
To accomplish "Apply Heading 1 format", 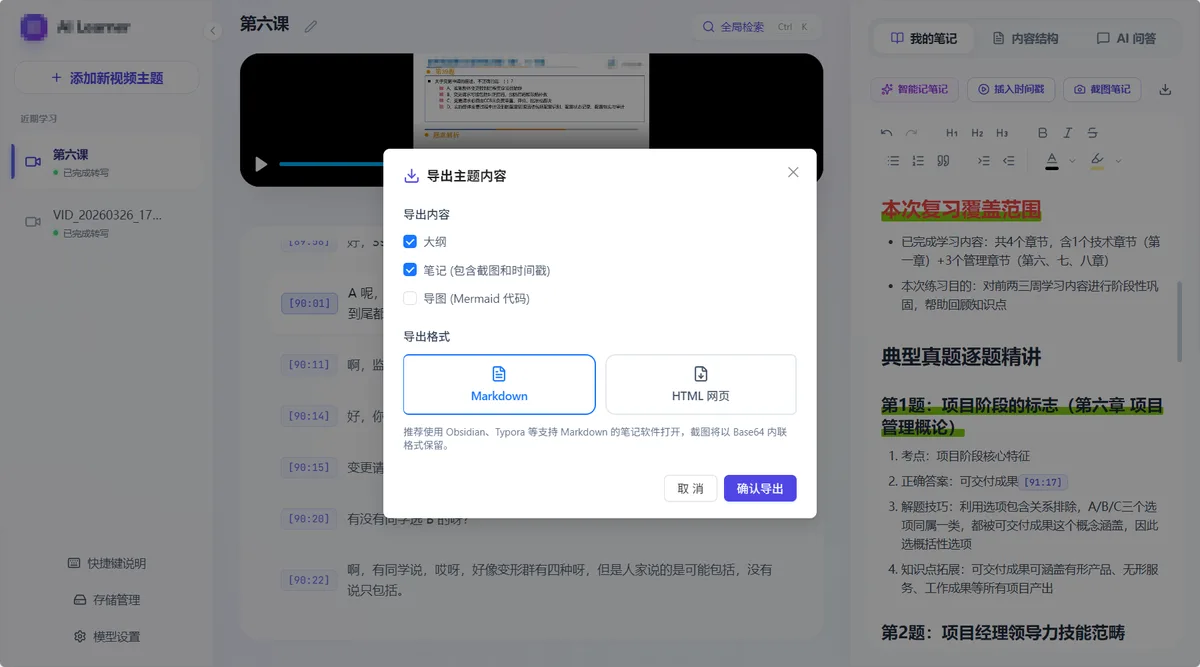I will click(952, 133).
